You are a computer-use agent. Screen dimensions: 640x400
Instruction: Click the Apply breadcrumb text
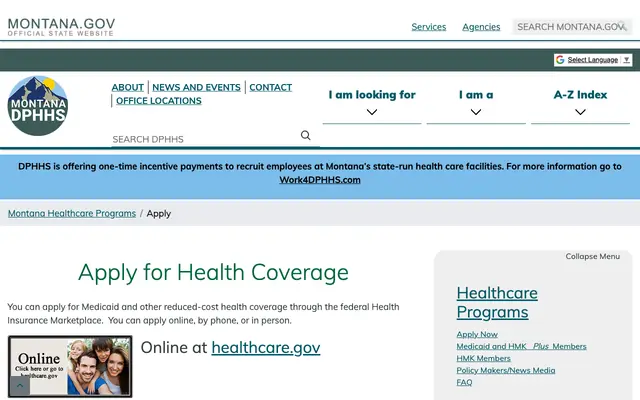pos(159,213)
